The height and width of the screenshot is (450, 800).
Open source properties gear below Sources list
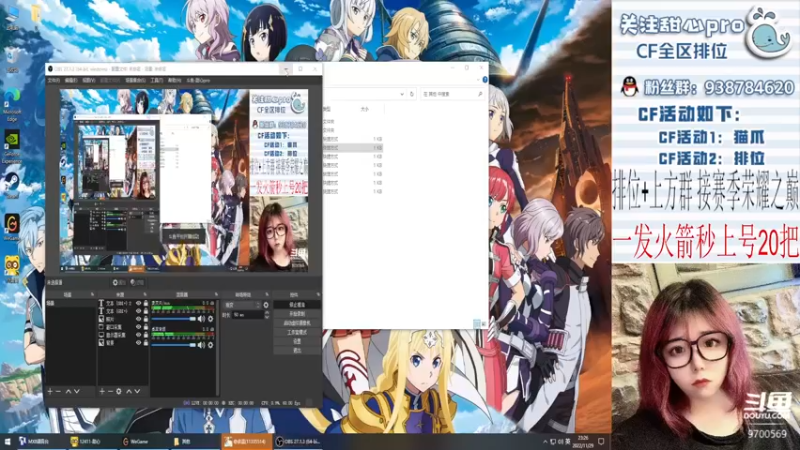pyautogui.click(x=119, y=391)
